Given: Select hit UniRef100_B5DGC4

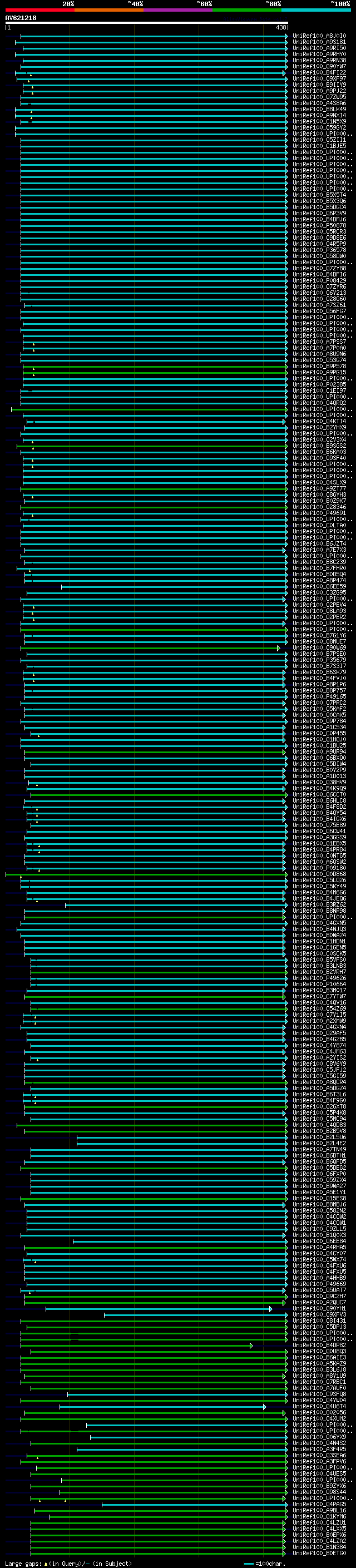Looking at the screenshot, I should (319, 207).
